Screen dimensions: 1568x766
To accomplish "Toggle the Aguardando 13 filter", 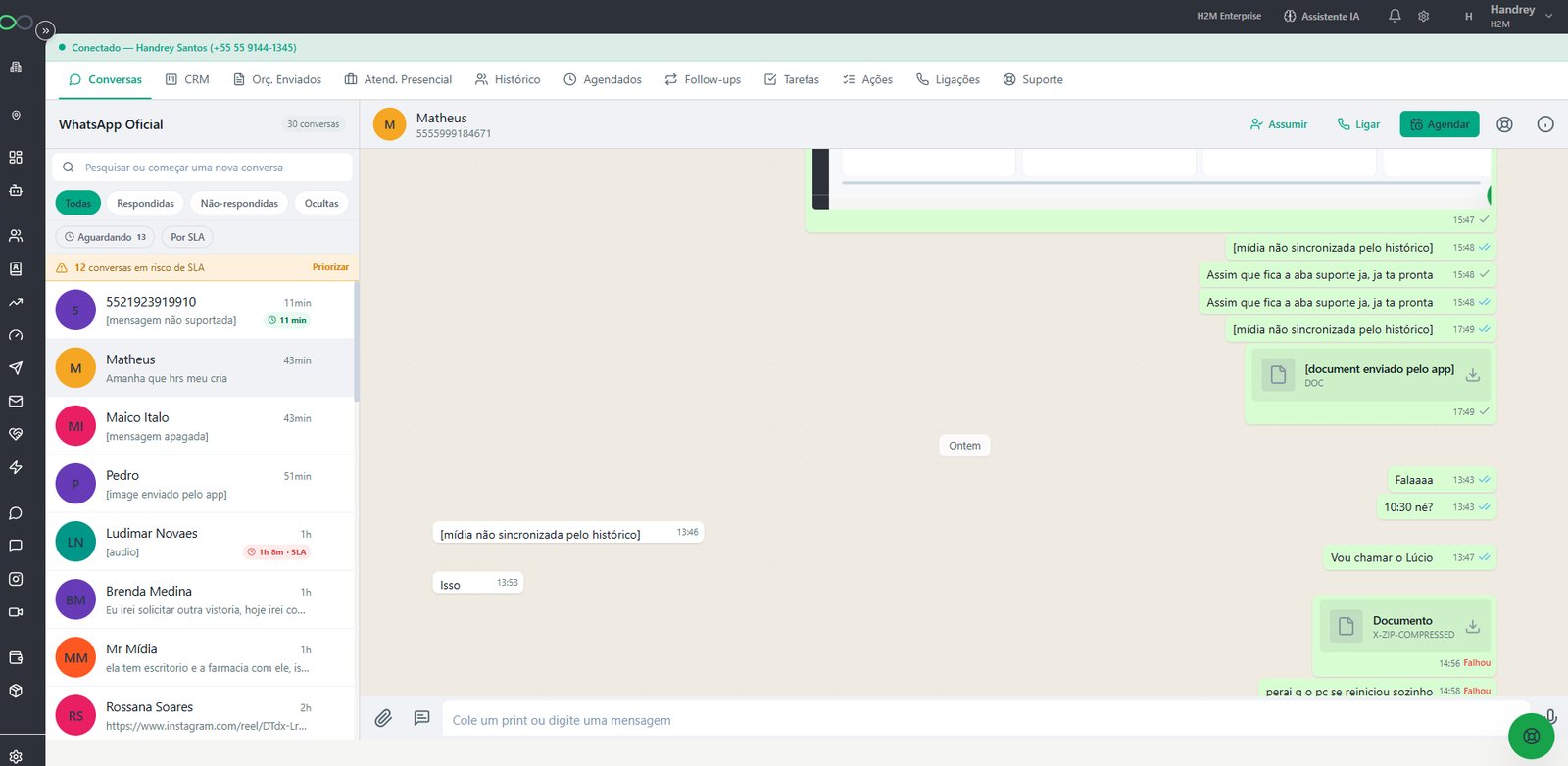I will click(x=105, y=237).
